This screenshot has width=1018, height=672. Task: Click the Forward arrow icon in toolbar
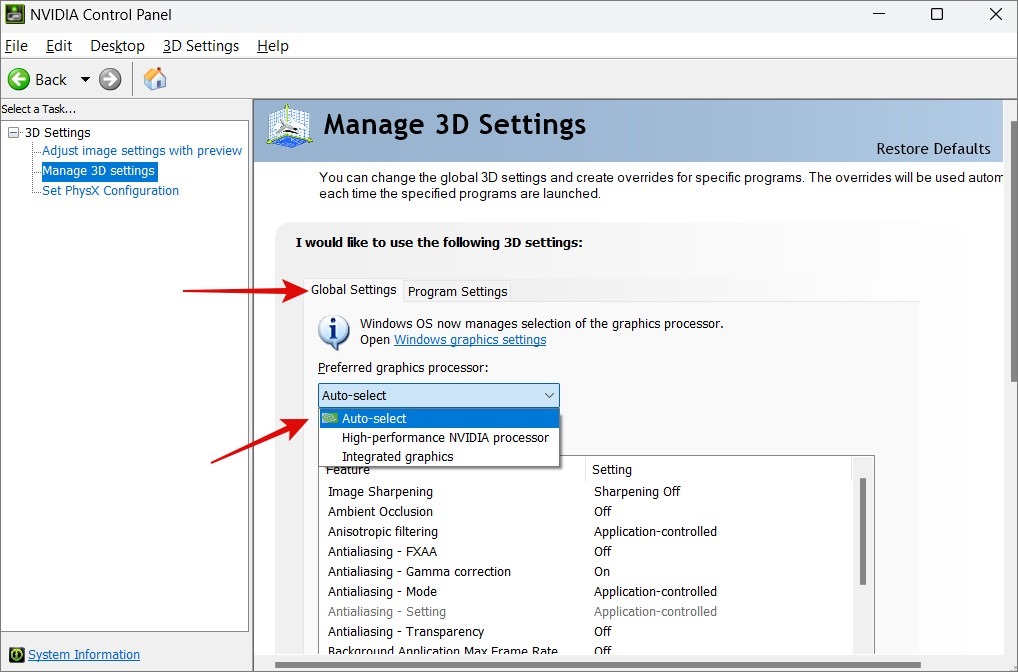click(110, 79)
